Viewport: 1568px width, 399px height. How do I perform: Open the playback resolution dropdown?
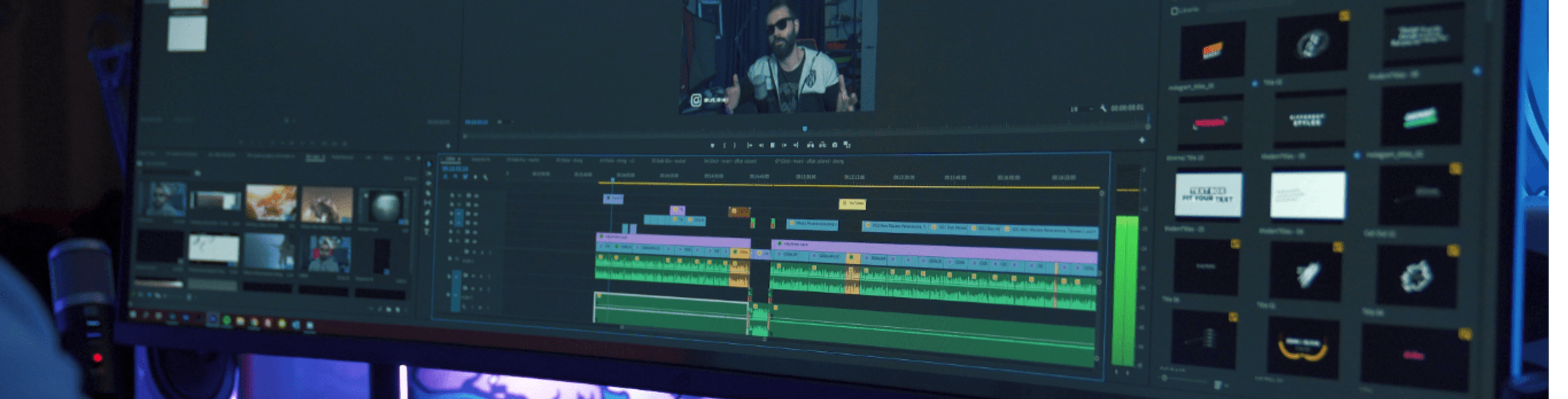click(1081, 109)
